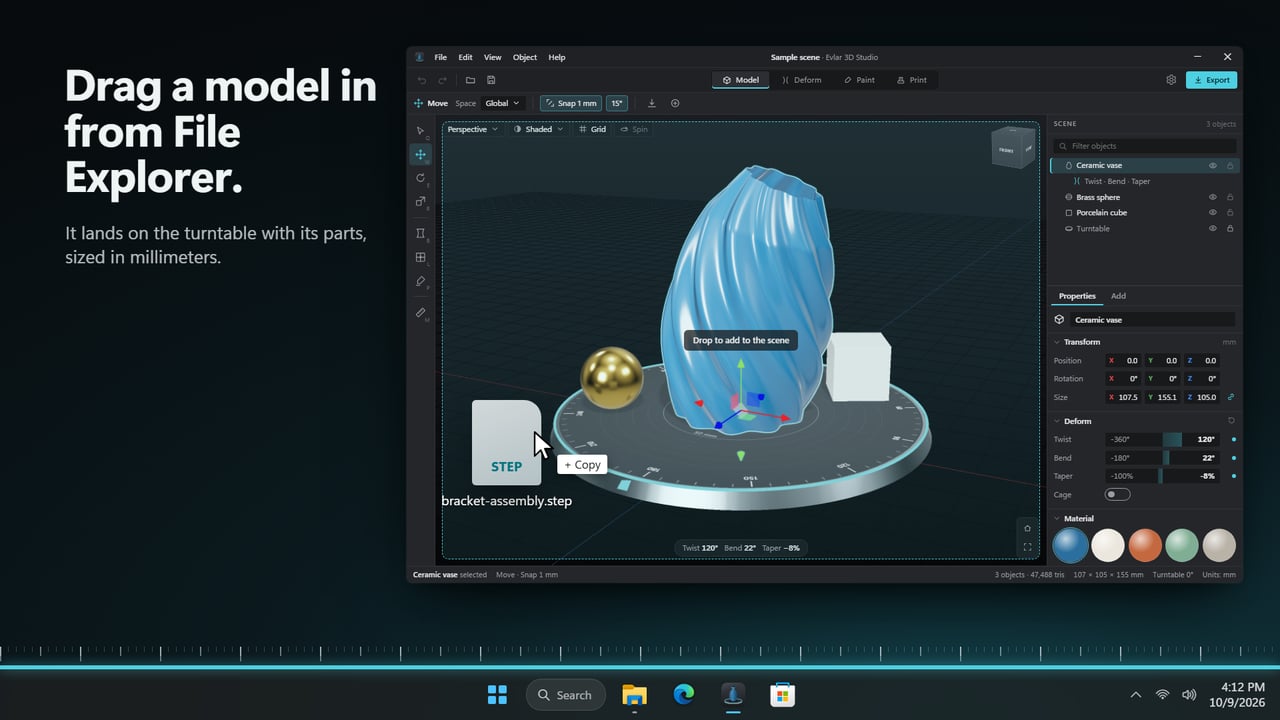Select the orange material swatch
Image resolution: width=1280 pixels, height=720 pixels.
[x=1144, y=545]
